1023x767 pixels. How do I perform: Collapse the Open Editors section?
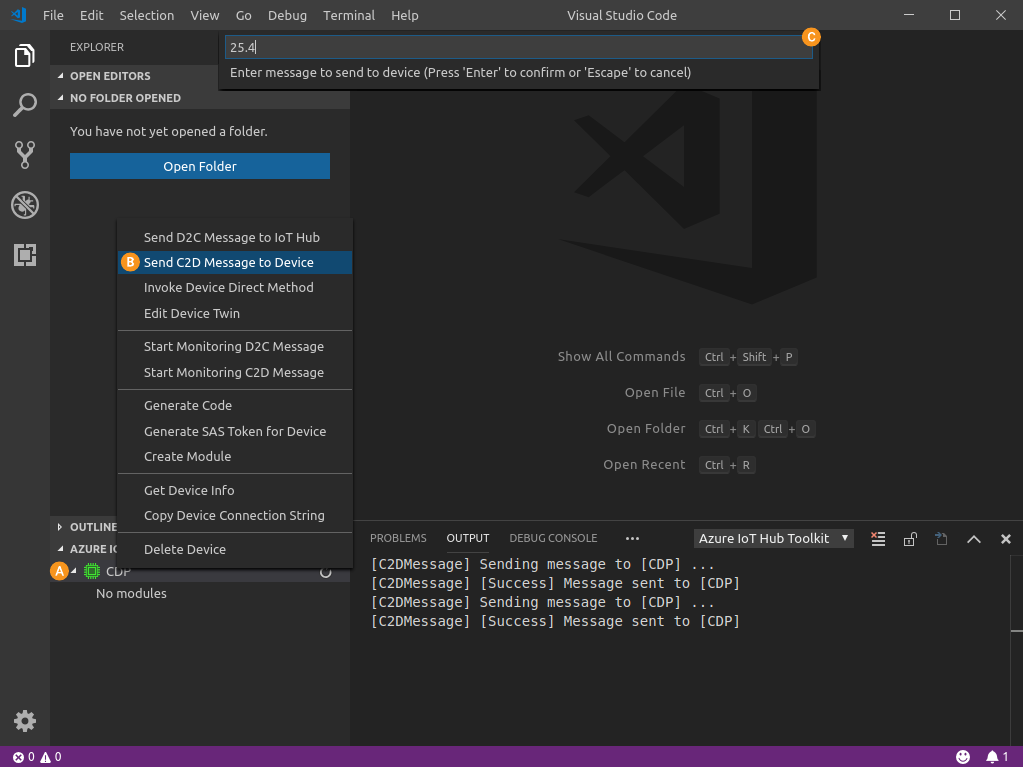click(110, 76)
